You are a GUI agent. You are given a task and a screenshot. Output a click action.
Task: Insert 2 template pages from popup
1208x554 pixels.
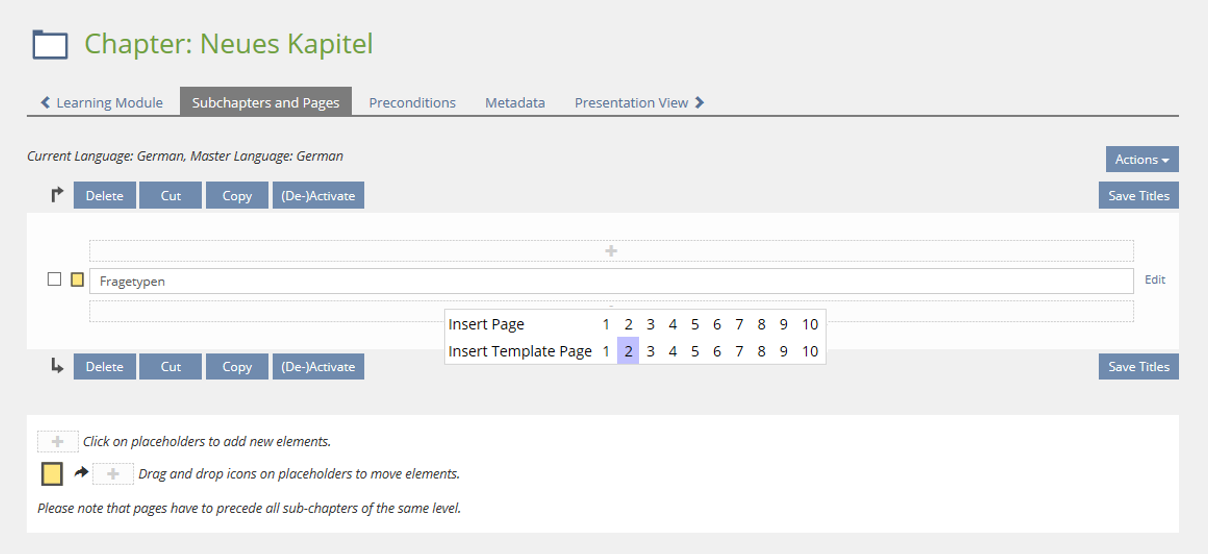coord(628,351)
